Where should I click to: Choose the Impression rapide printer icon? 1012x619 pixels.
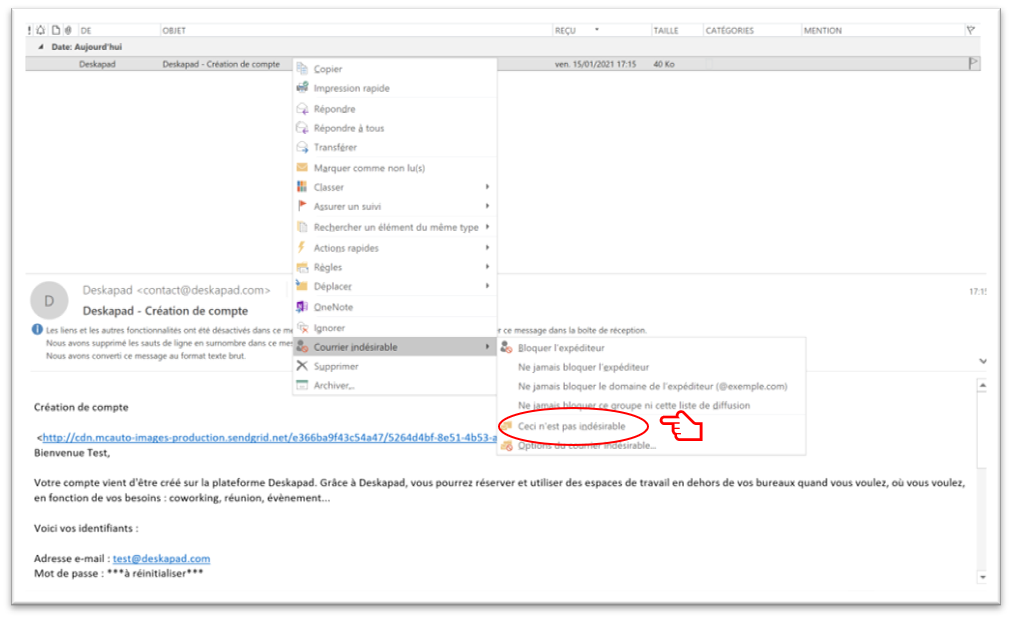pyautogui.click(x=302, y=88)
